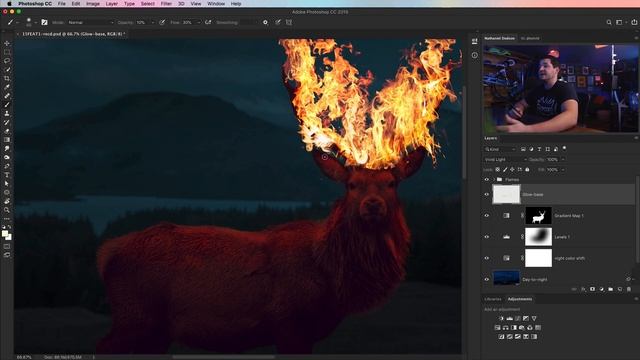The height and width of the screenshot is (360, 640).
Task: Open the layer filter Kind dropdown
Action: click(500, 149)
